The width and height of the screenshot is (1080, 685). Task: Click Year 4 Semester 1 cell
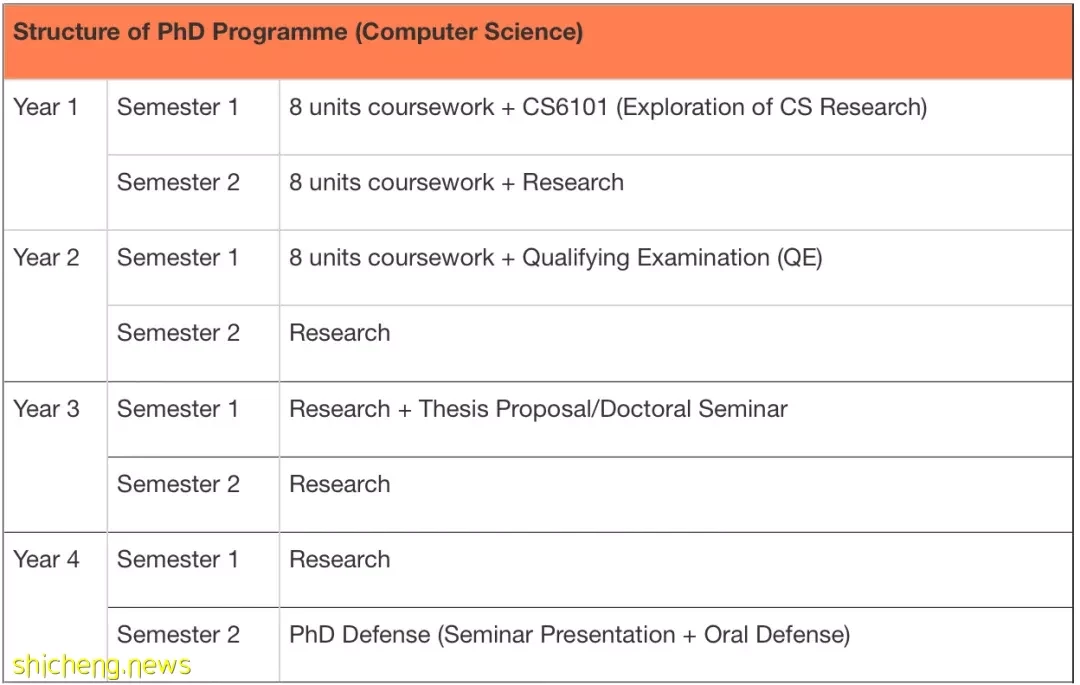(x=194, y=569)
